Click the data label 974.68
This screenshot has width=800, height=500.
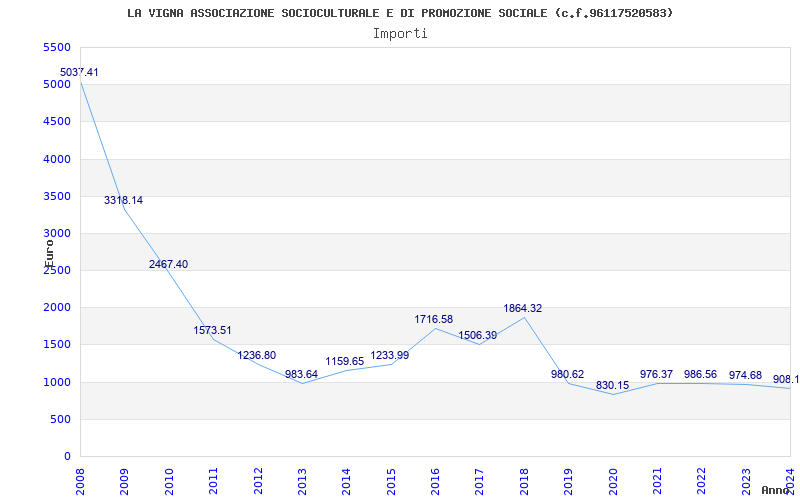pyautogui.click(x=745, y=375)
